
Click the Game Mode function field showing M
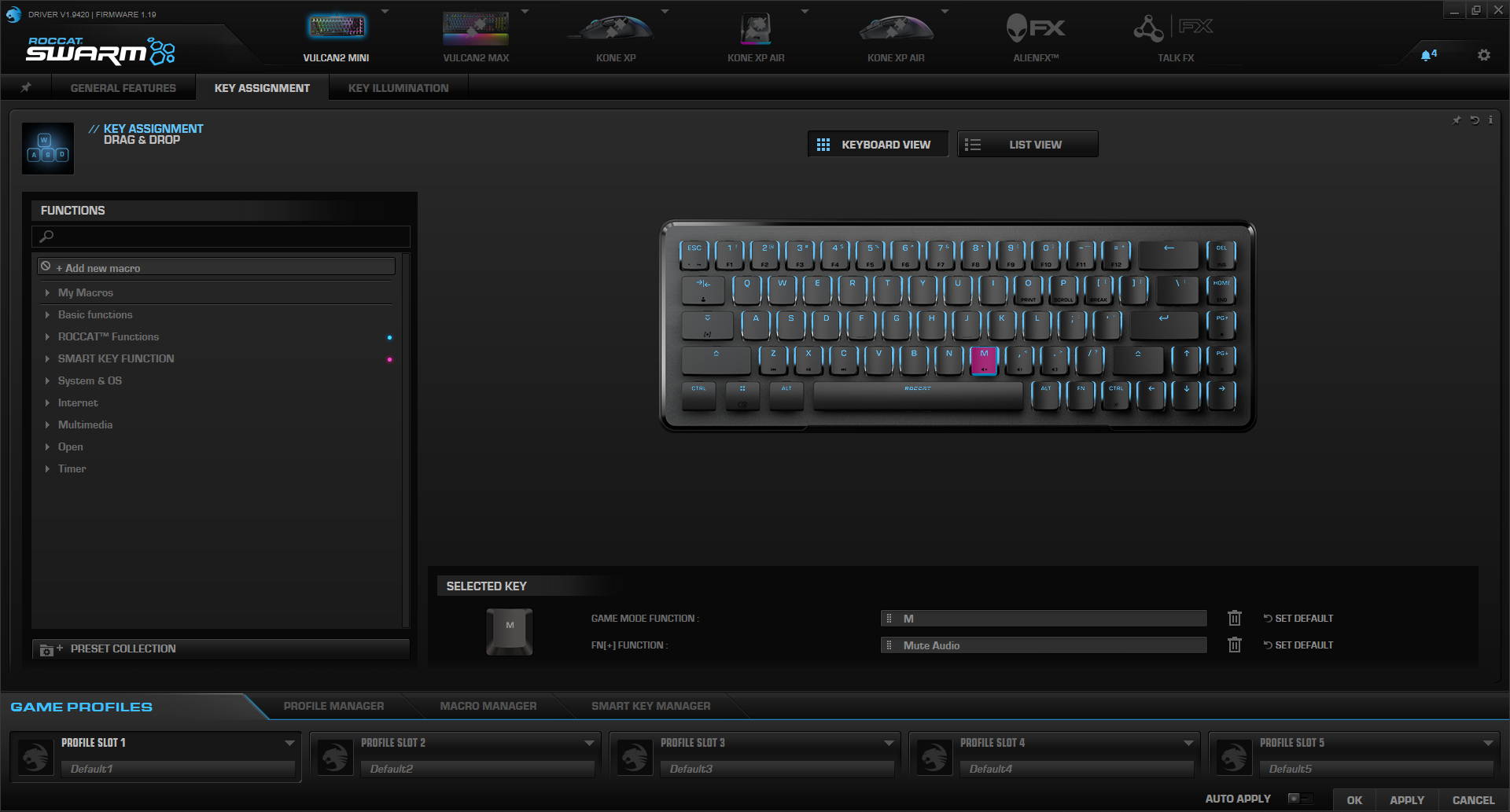[x=1044, y=619]
